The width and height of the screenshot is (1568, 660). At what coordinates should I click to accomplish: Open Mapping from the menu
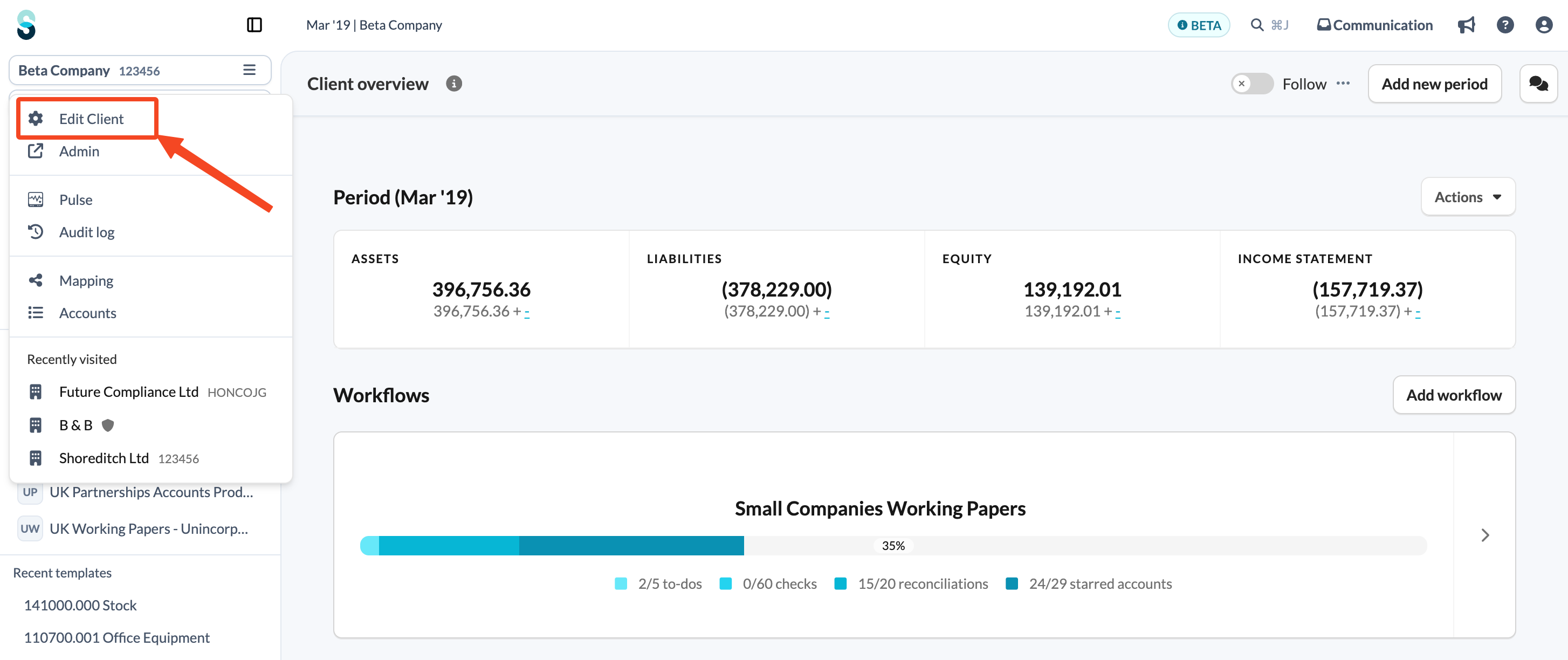pos(86,281)
